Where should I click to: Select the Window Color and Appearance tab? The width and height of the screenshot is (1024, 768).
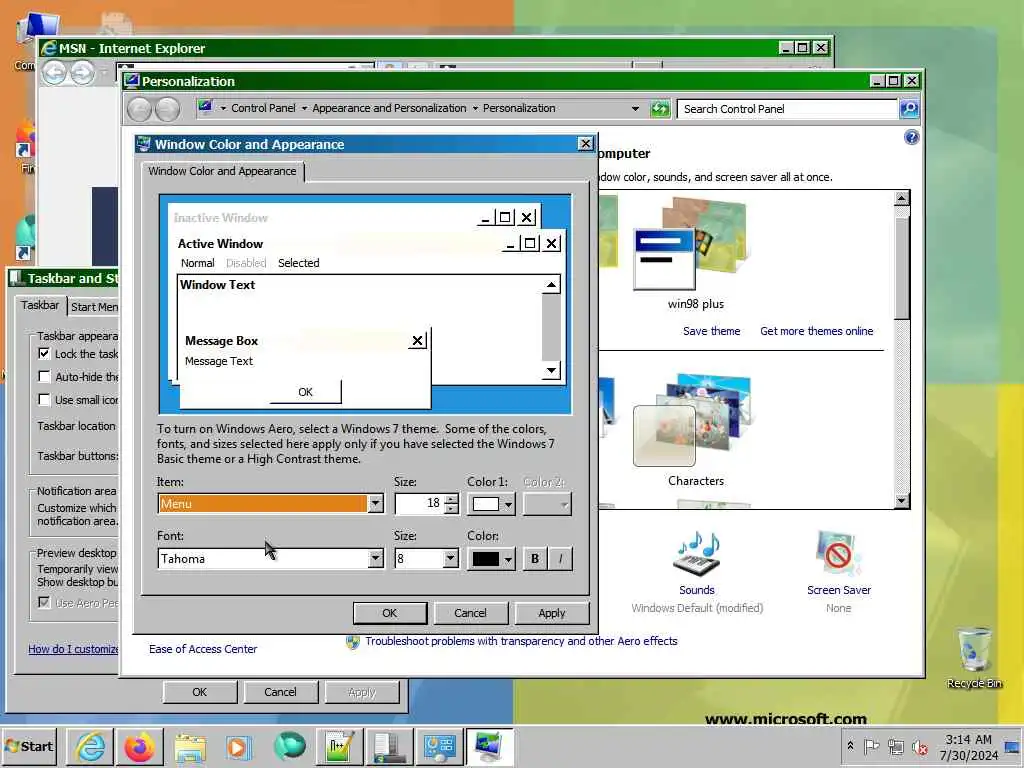[x=222, y=171]
